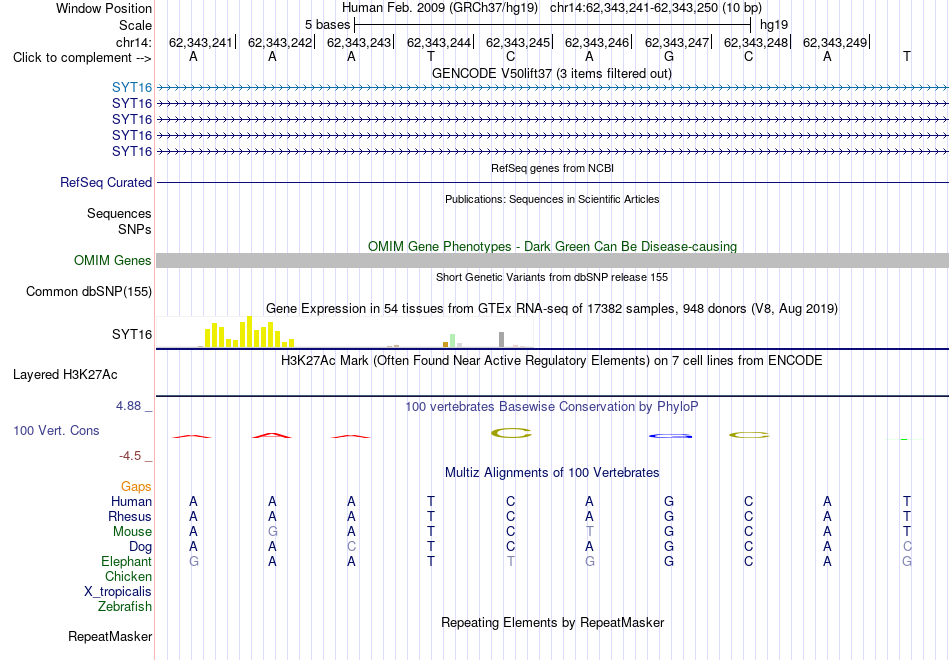Click the GTEx SYT16 expression bar chart
This screenshot has width=950, height=660.
point(345,332)
